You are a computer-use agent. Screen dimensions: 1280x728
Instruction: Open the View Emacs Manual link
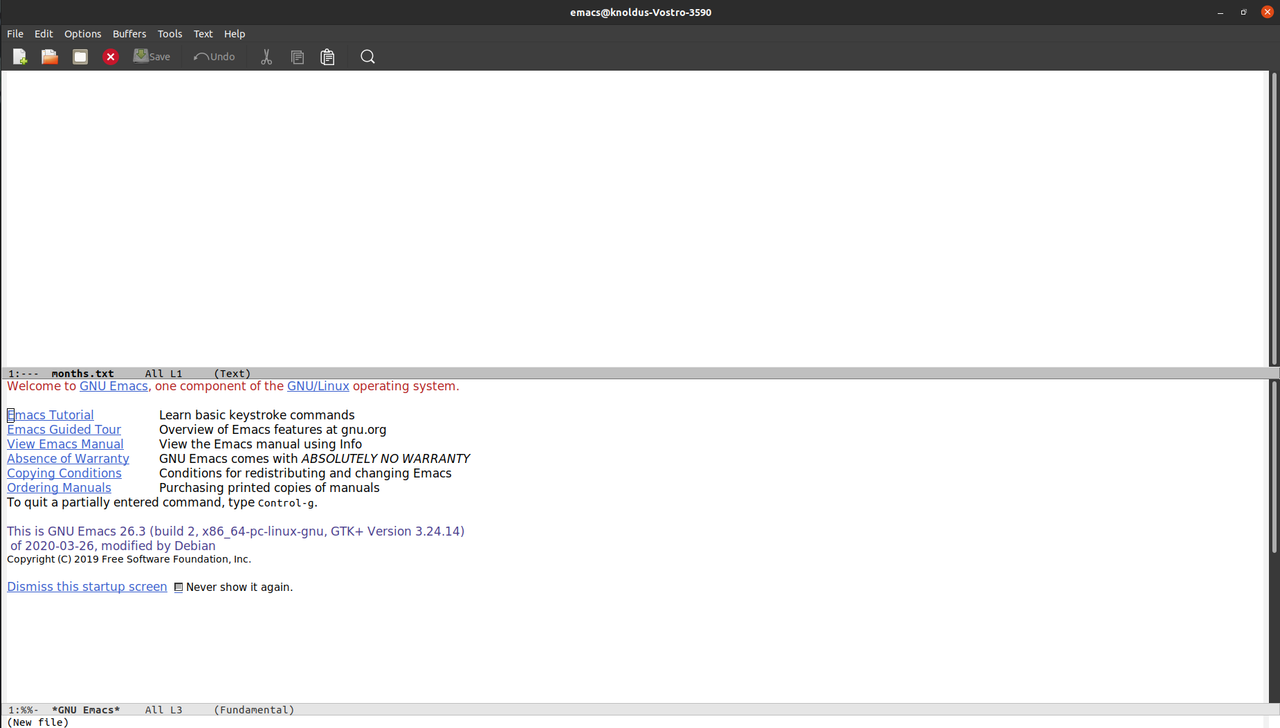click(65, 444)
